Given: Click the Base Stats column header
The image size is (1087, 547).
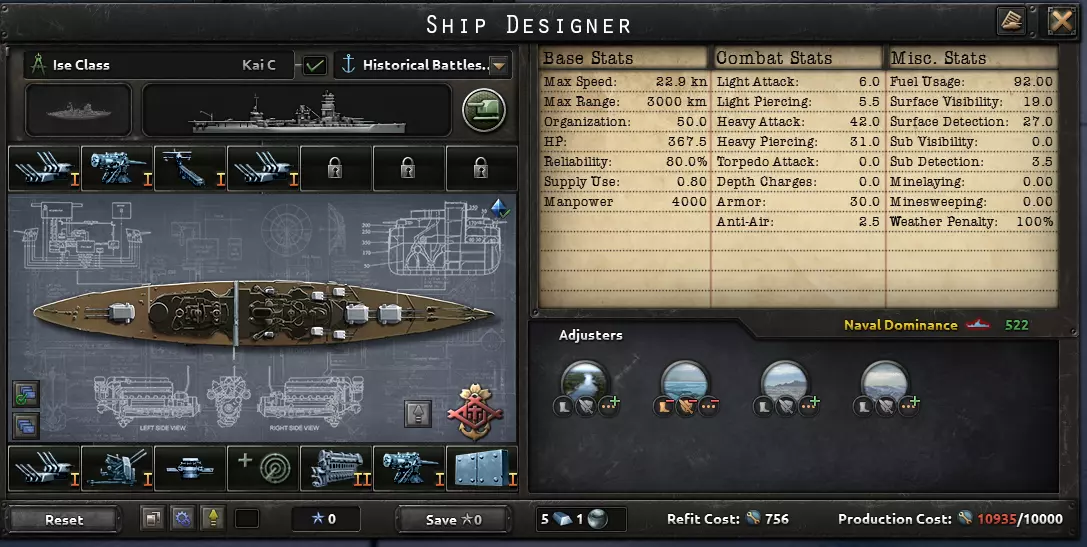Looking at the screenshot, I should (x=588, y=58).
